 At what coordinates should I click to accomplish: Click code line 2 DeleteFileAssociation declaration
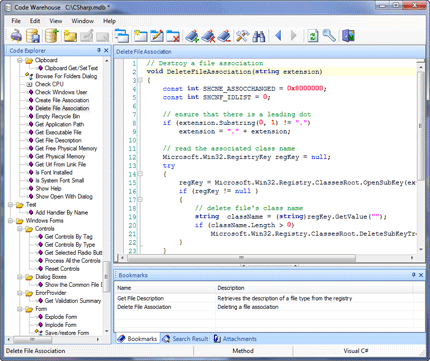(x=234, y=71)
